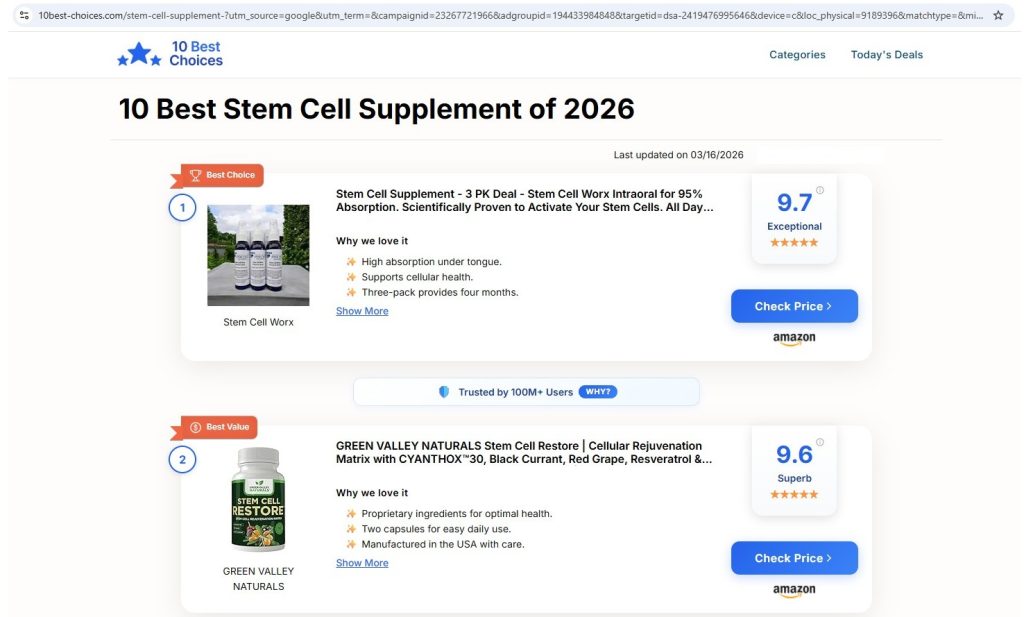
Task: Expand Show More for Stem Cell Worx
Action: pos(362,311)
